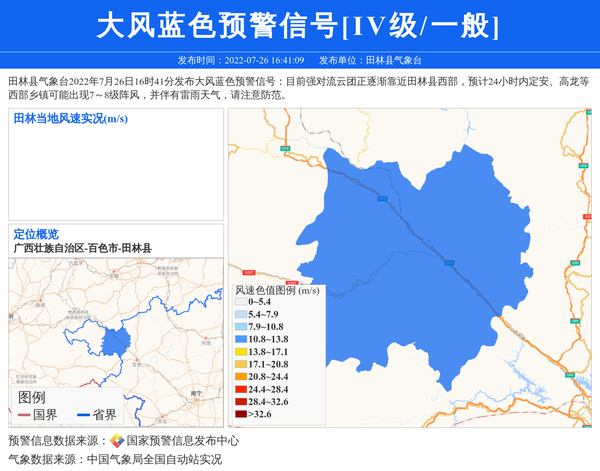Click the 国家预警信息发布中心 logo icon

(117, 441)
